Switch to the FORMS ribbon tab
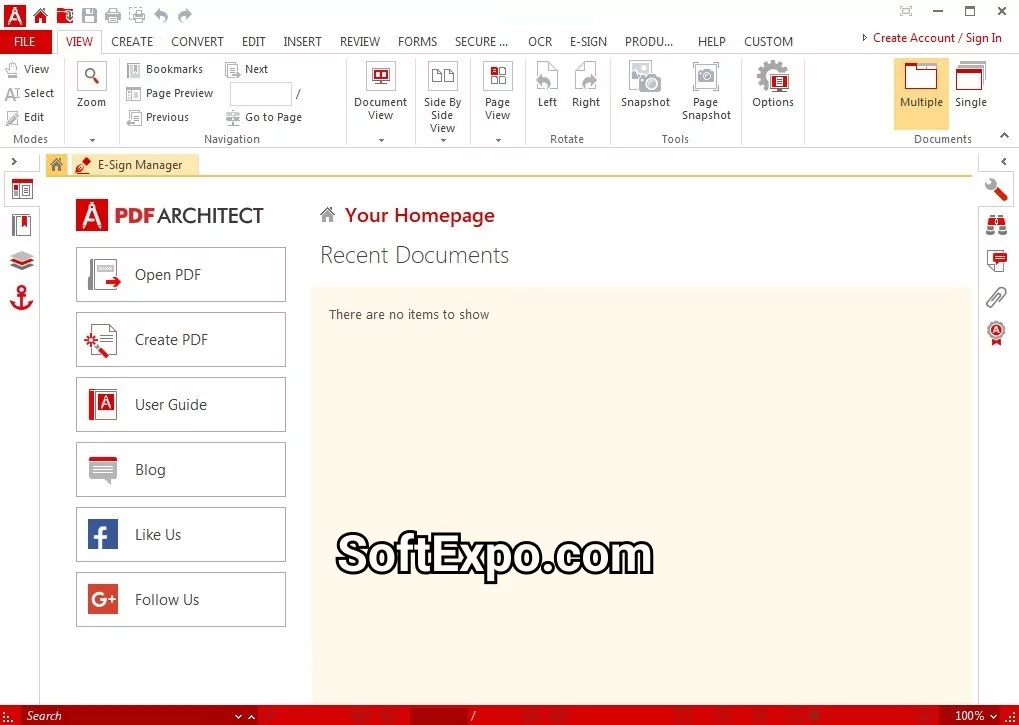The width and height of the screenshot is (1019, 725). coord(417,41)
